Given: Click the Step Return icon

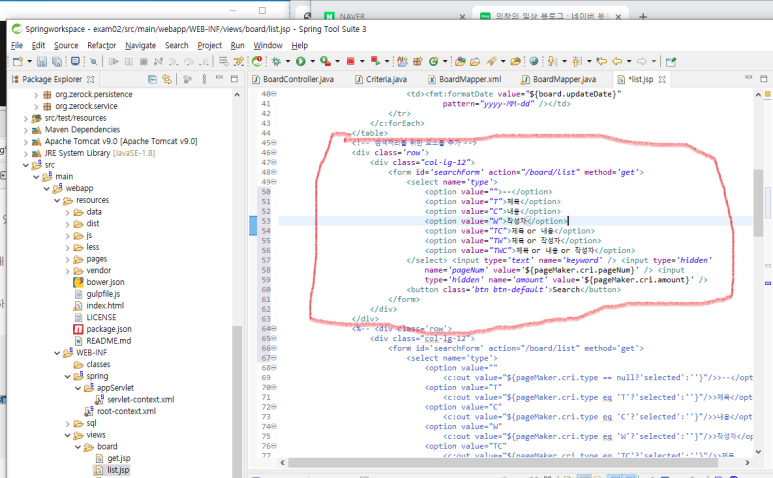Looking at the screenshot, I should point(204,62).
